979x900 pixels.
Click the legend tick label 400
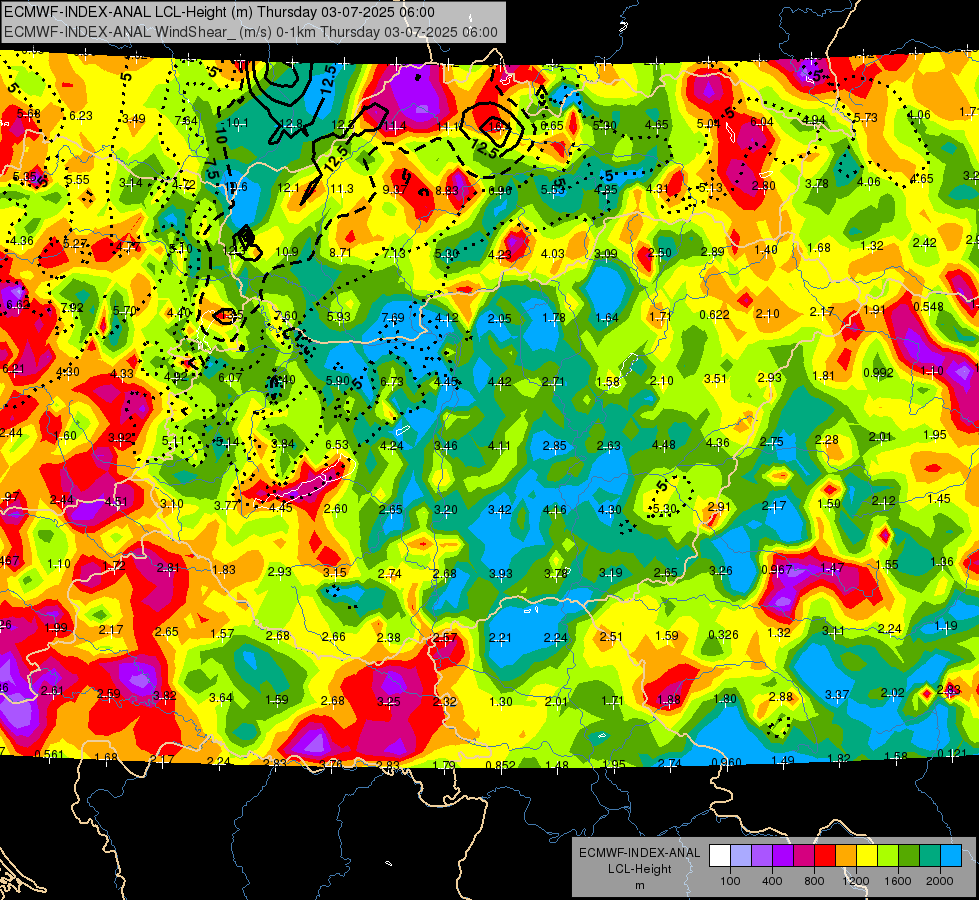[772, 881]
